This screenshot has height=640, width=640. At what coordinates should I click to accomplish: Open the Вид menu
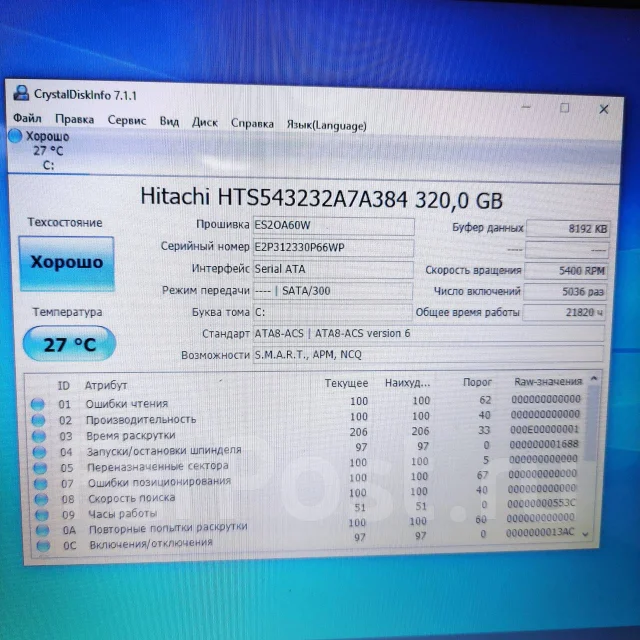(169, 122)
